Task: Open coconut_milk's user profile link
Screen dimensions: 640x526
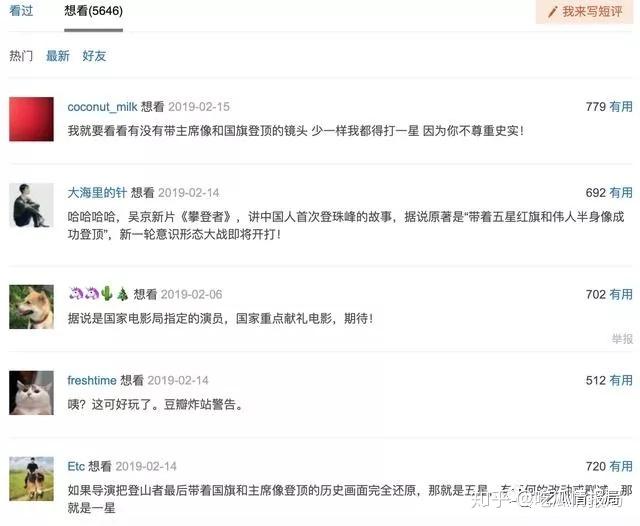Action: 102,107
